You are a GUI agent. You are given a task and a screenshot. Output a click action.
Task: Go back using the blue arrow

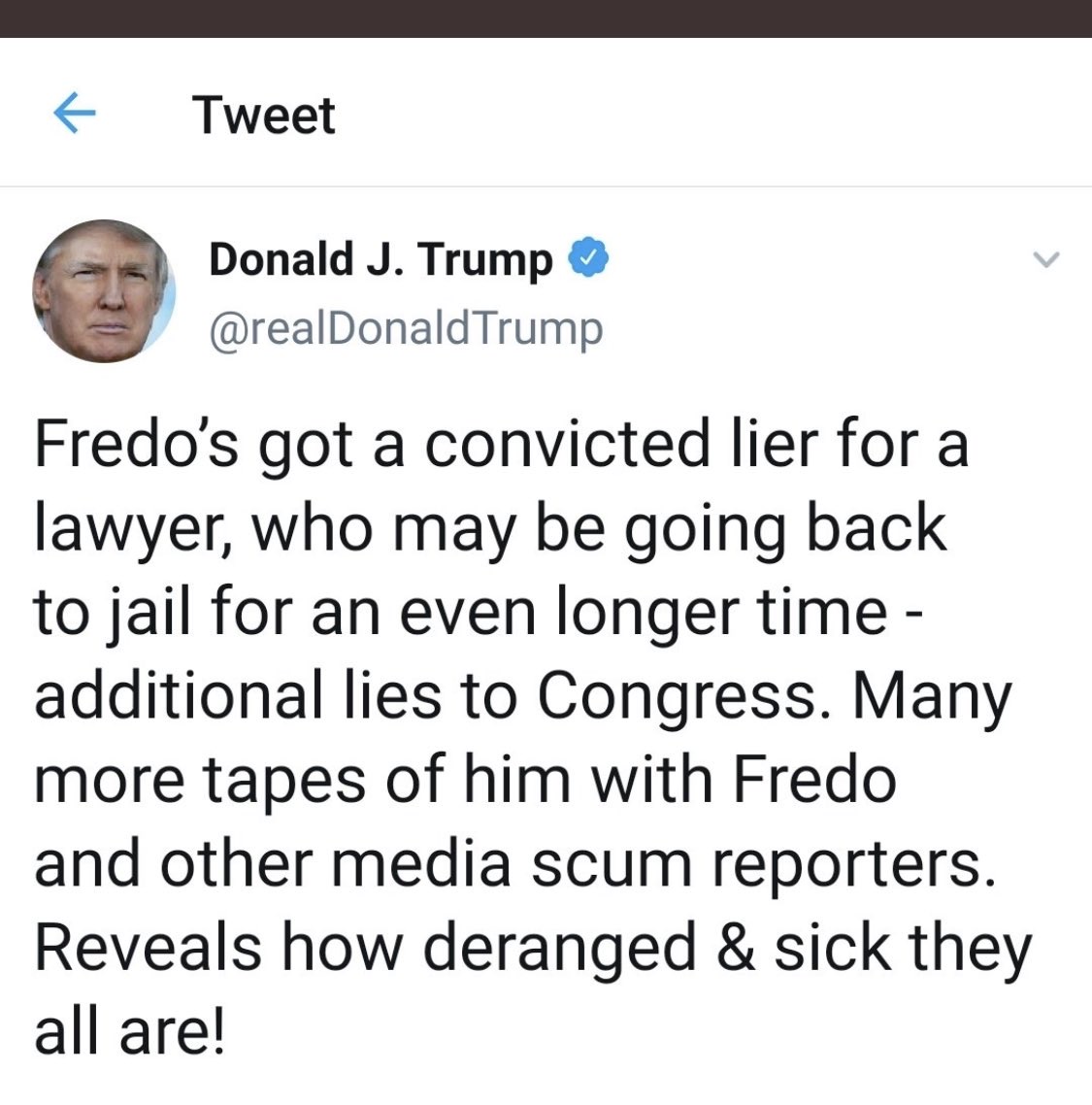coord(74,116)
